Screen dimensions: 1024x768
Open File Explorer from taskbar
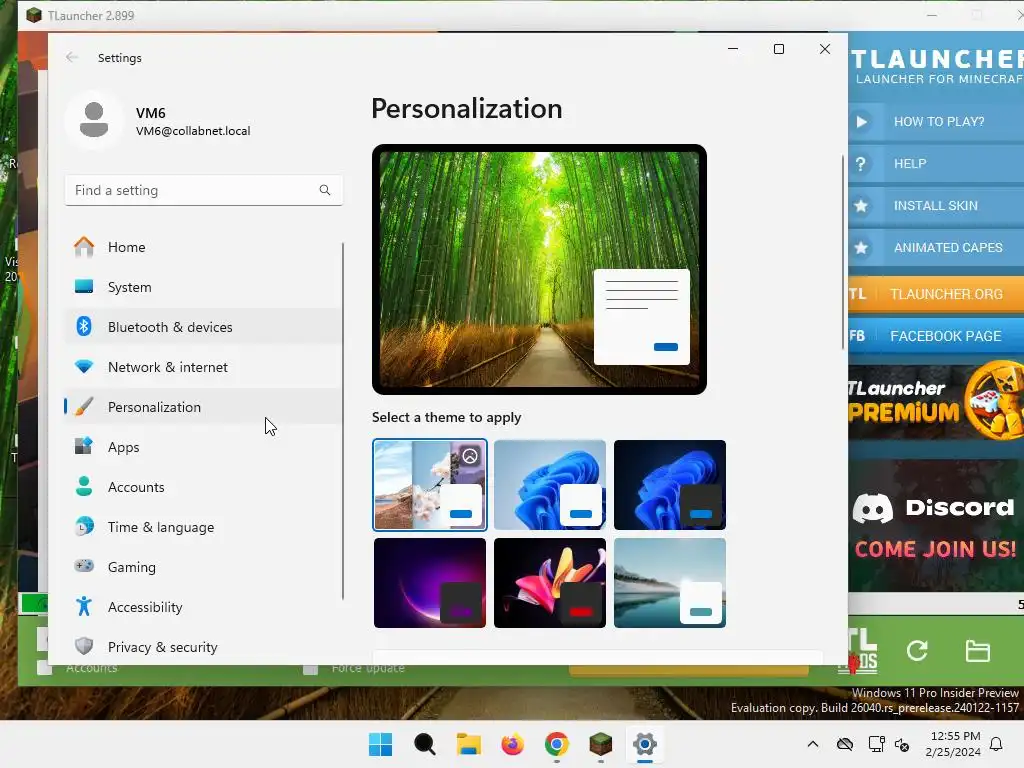point(468,744)
